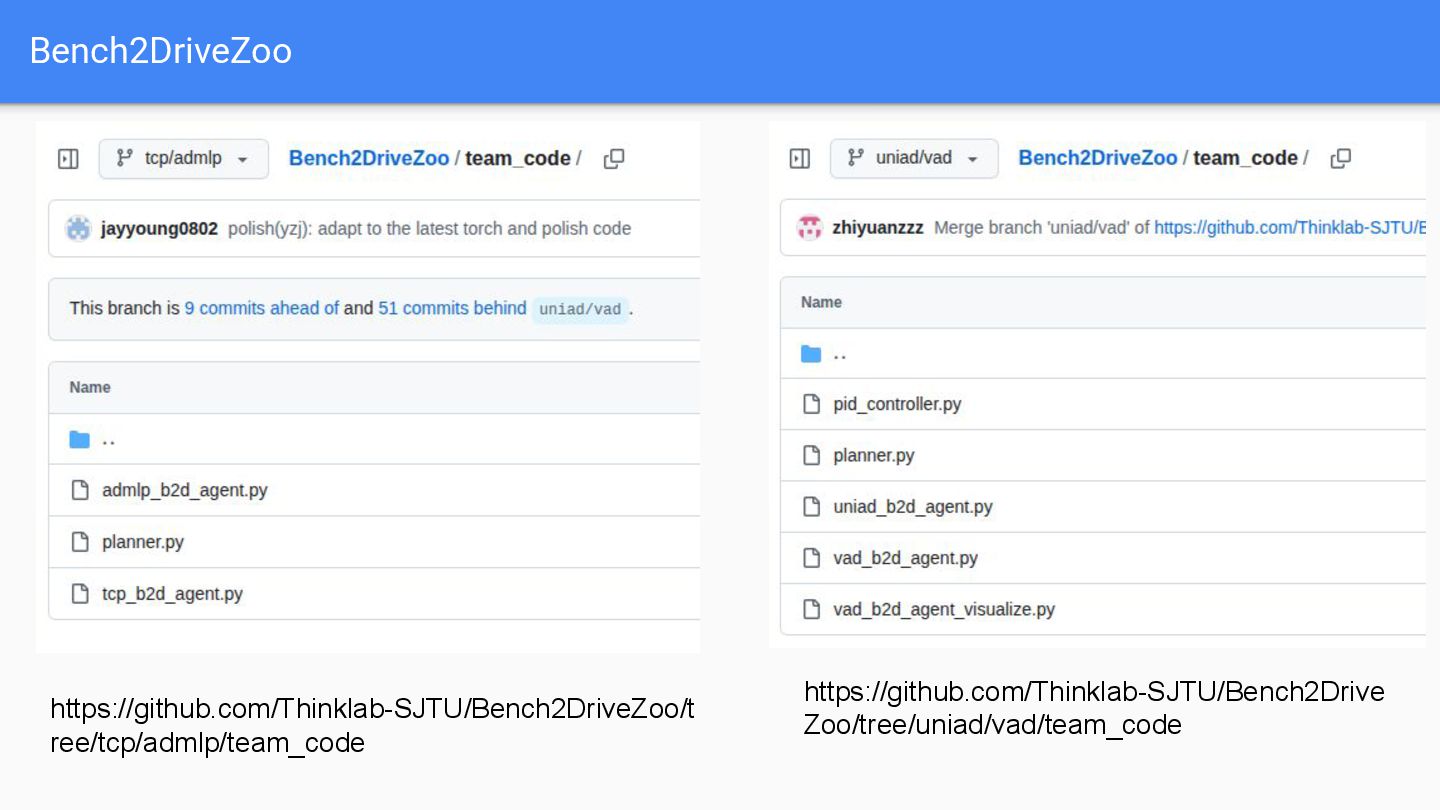
Task: Open vad_b2d_agent_visualize.py file
Action: tap(943, 609)
